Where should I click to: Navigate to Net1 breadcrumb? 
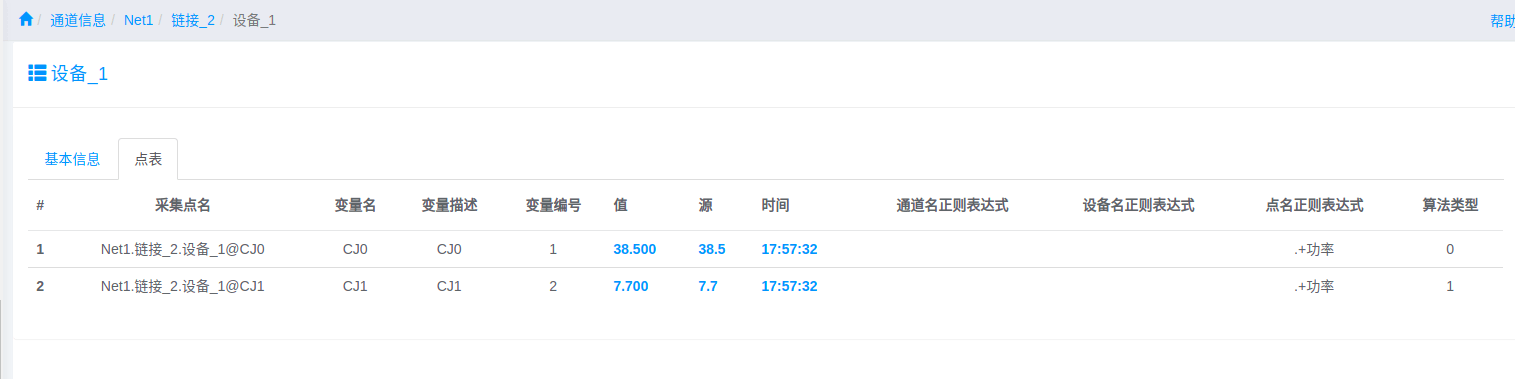tap(138, 20)
